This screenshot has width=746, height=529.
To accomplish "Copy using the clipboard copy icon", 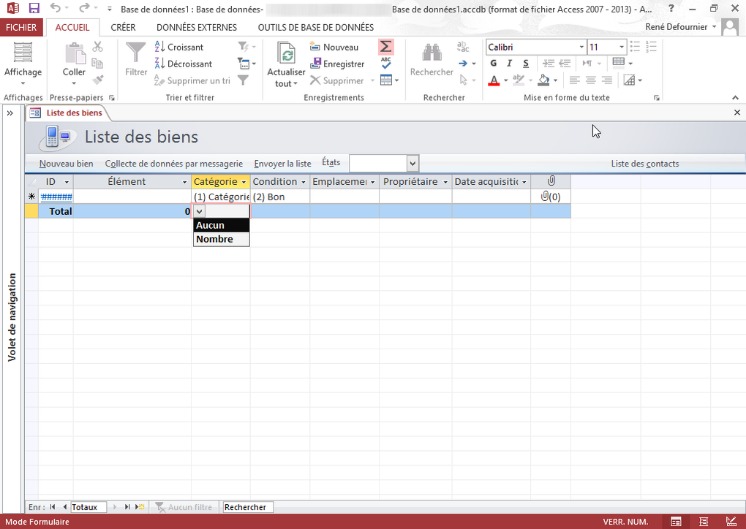I will coord(97,63).
